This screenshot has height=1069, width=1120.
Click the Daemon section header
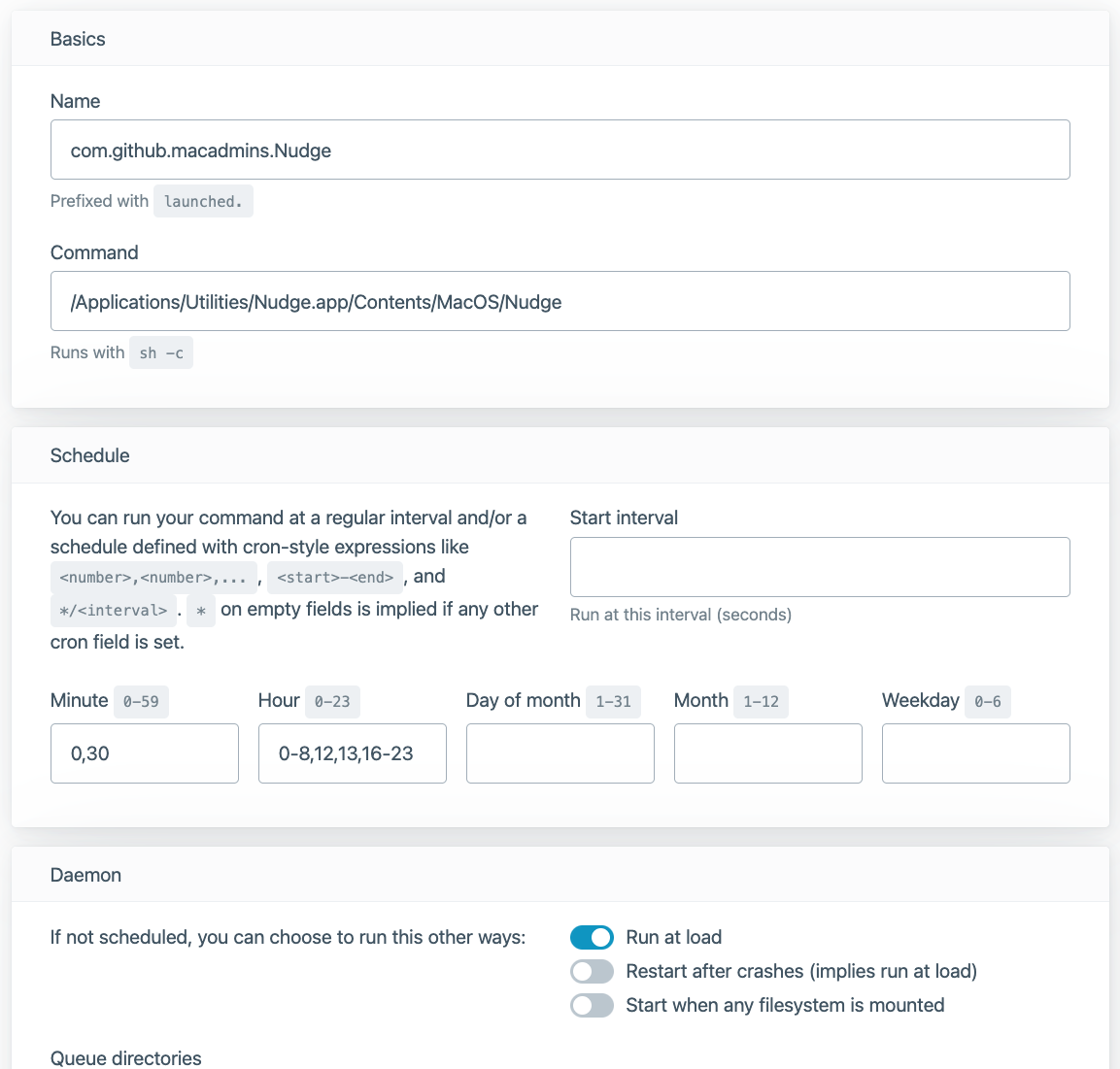[x=85, y=875]
